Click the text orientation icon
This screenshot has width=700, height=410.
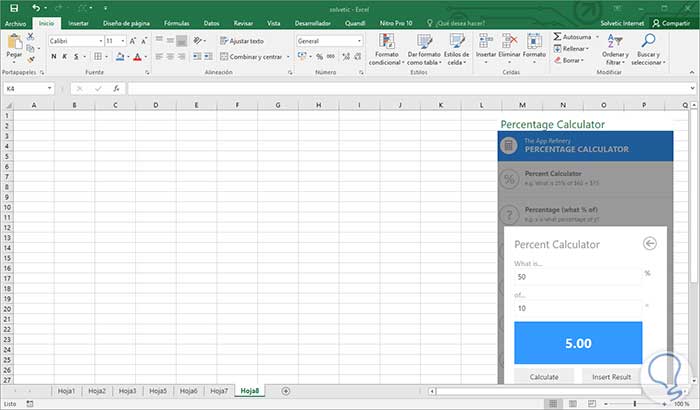tap(198, 41)
